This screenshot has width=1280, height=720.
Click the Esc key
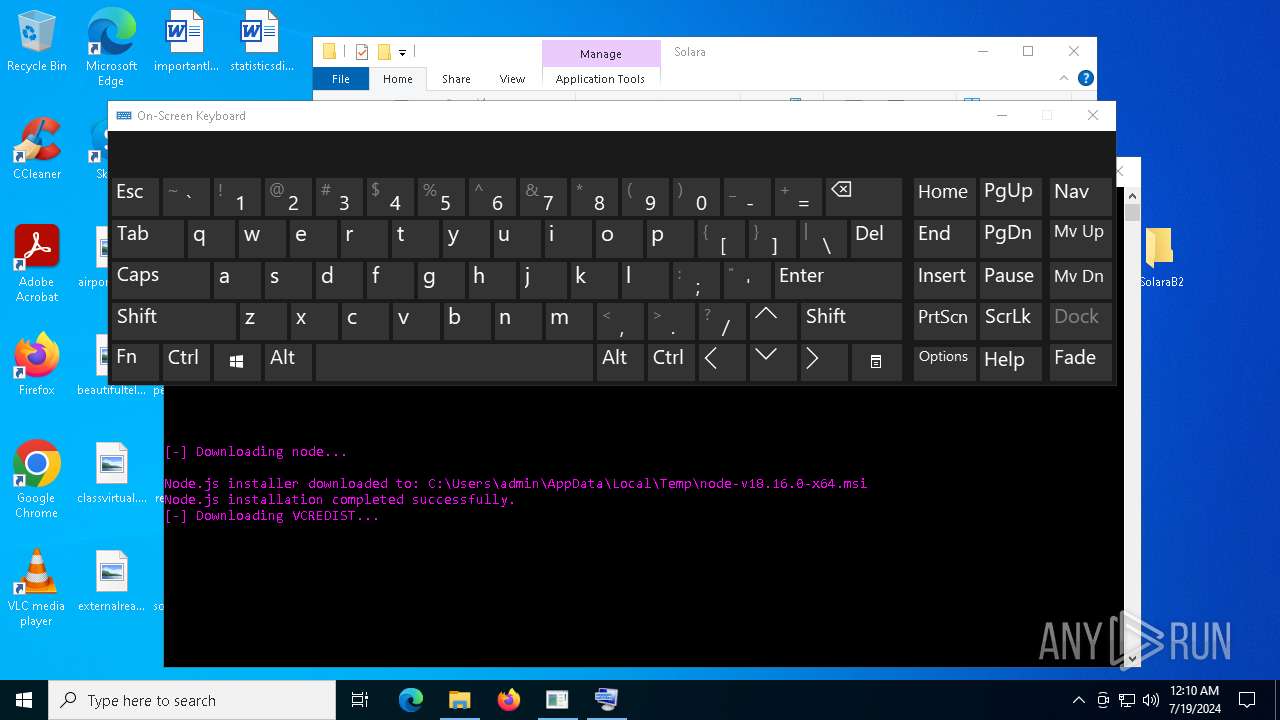click(135, 198)
